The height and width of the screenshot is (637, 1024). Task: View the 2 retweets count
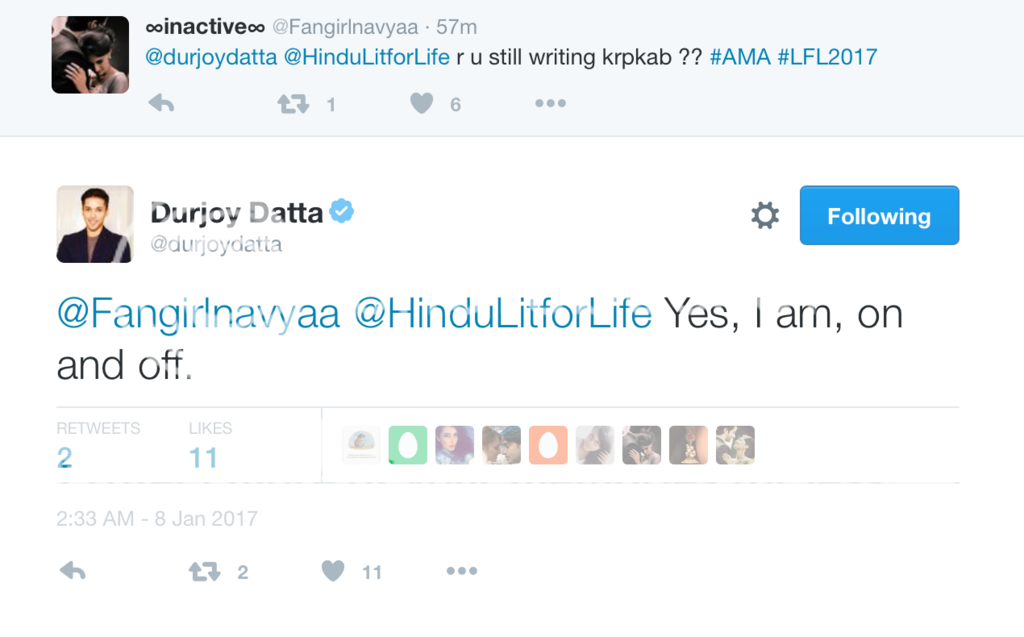click(65, 458)
